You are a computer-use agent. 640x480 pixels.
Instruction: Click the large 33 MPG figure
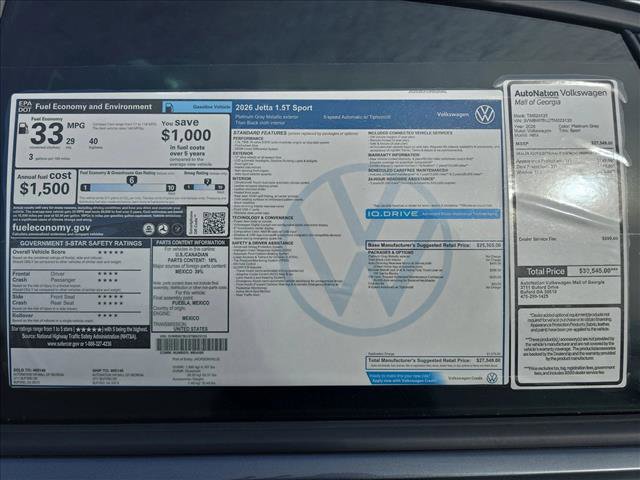tap(47, 134)
